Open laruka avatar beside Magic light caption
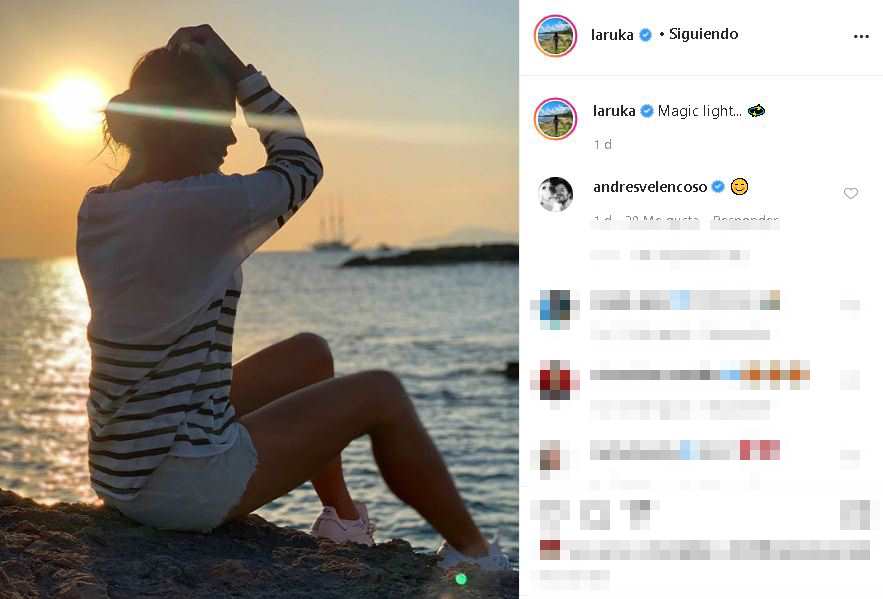This screenshot has width=883, height=599. [555, 119]
